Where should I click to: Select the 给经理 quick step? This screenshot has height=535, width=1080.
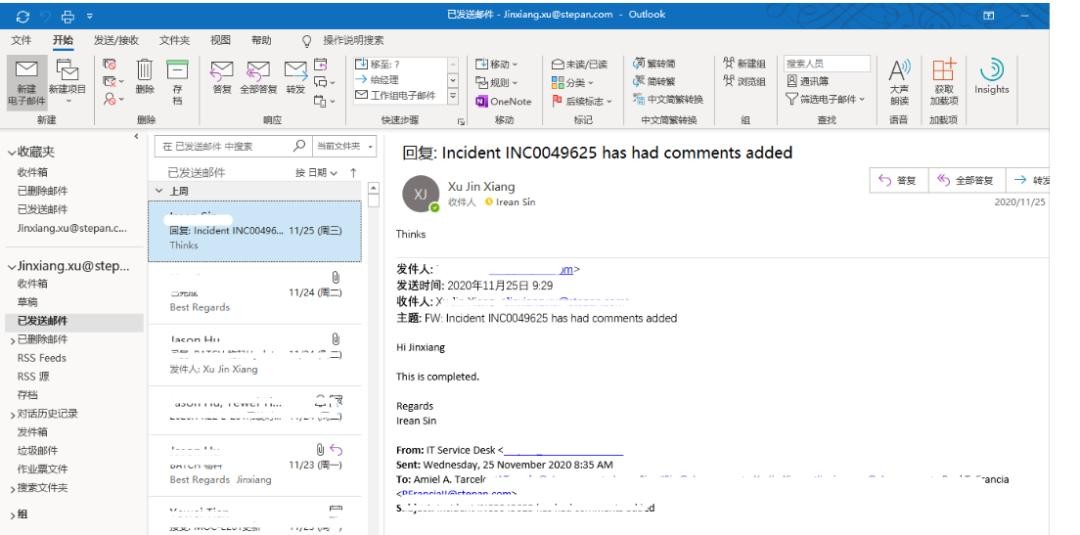tap(399, 80)
